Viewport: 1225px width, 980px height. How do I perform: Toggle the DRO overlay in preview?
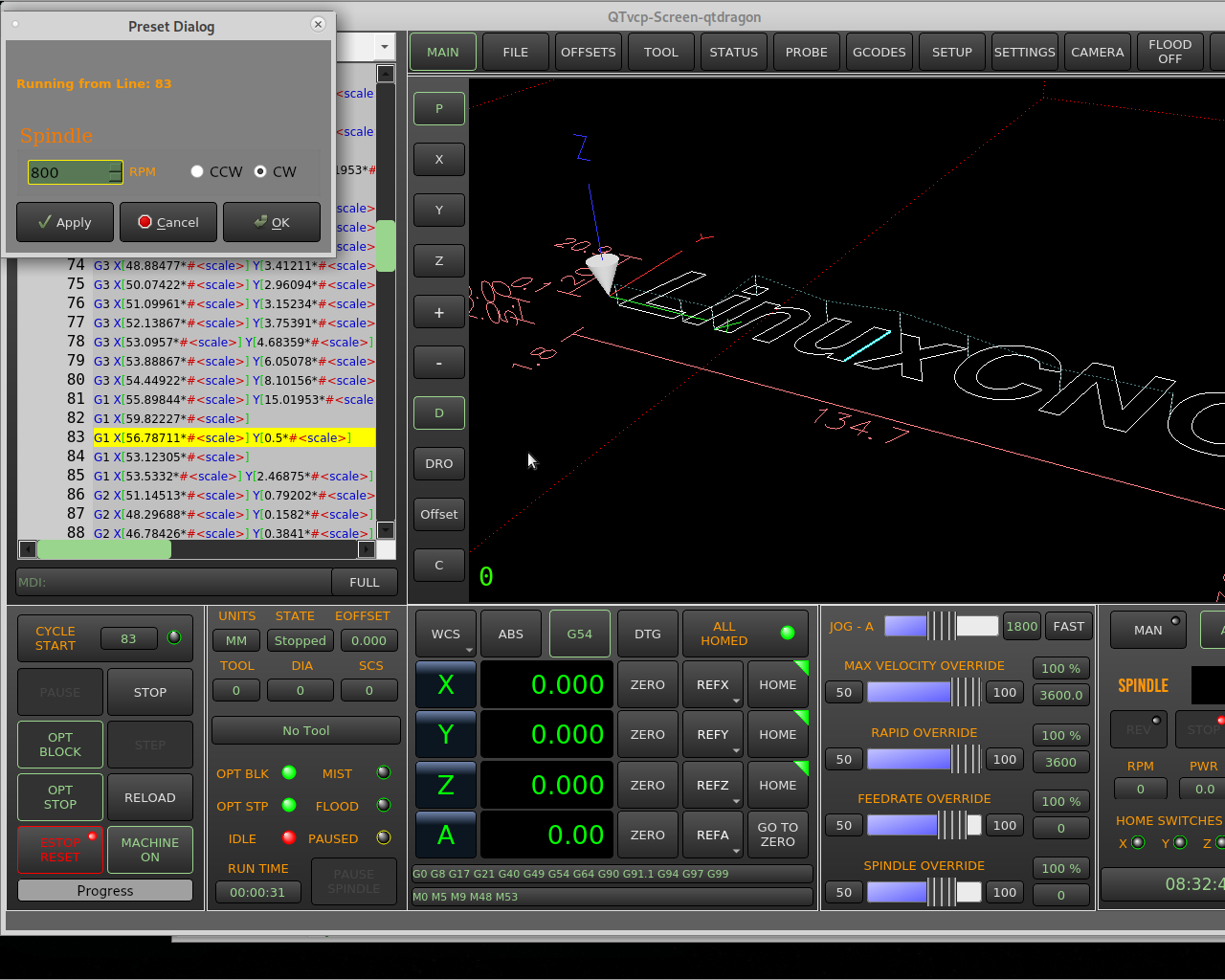click(439, 463)
